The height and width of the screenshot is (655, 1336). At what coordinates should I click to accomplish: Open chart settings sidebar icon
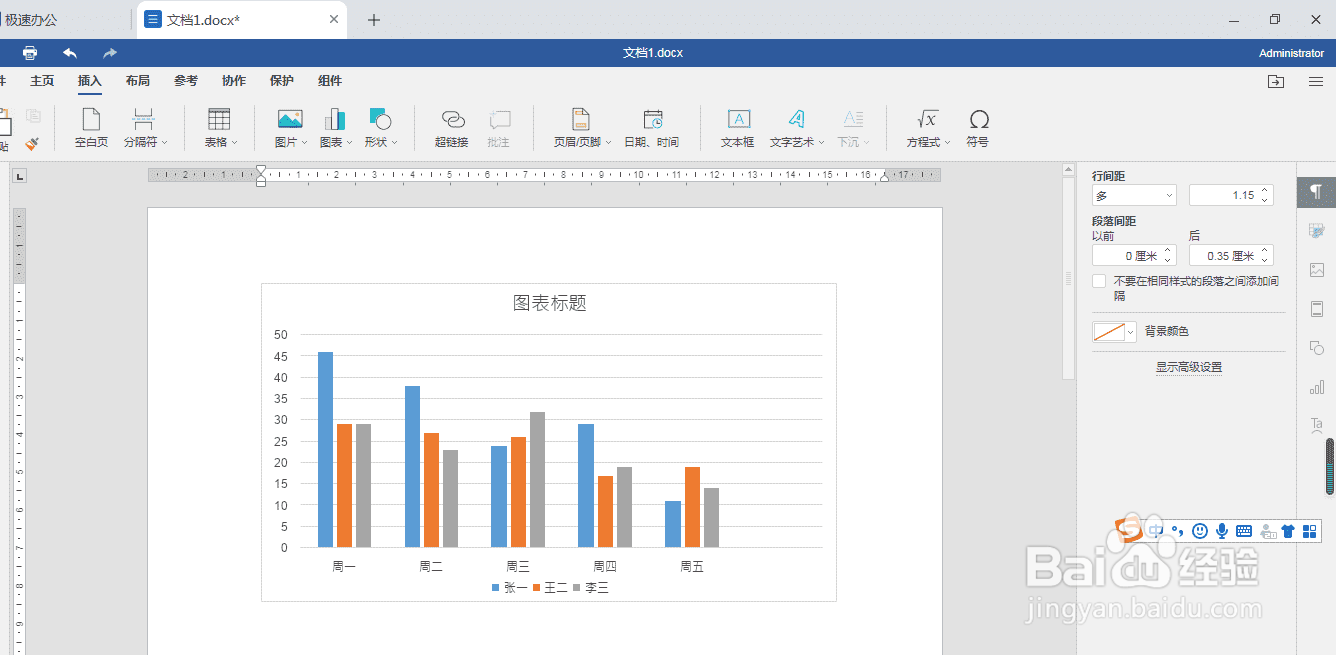point(1316,386)
